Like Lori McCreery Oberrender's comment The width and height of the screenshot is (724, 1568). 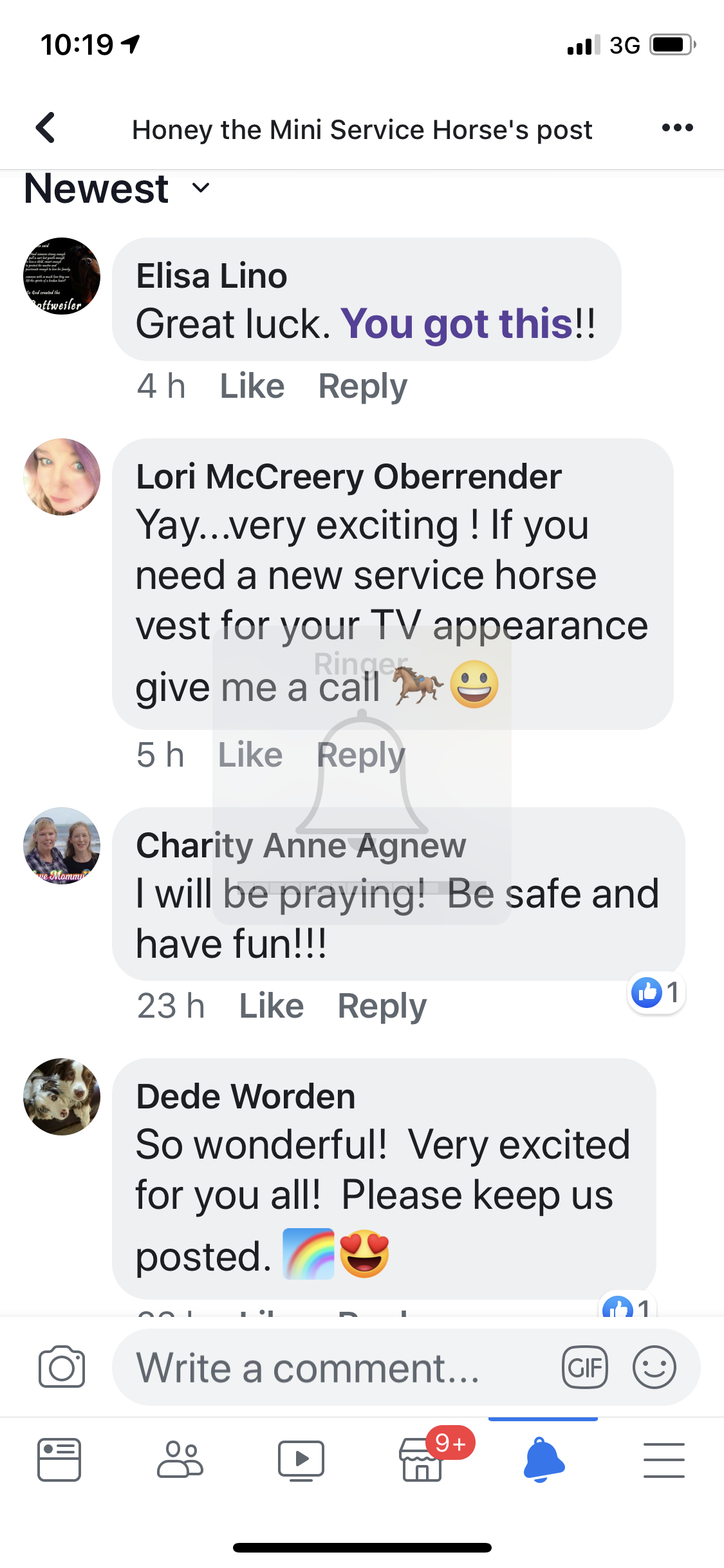pos(250,754)
